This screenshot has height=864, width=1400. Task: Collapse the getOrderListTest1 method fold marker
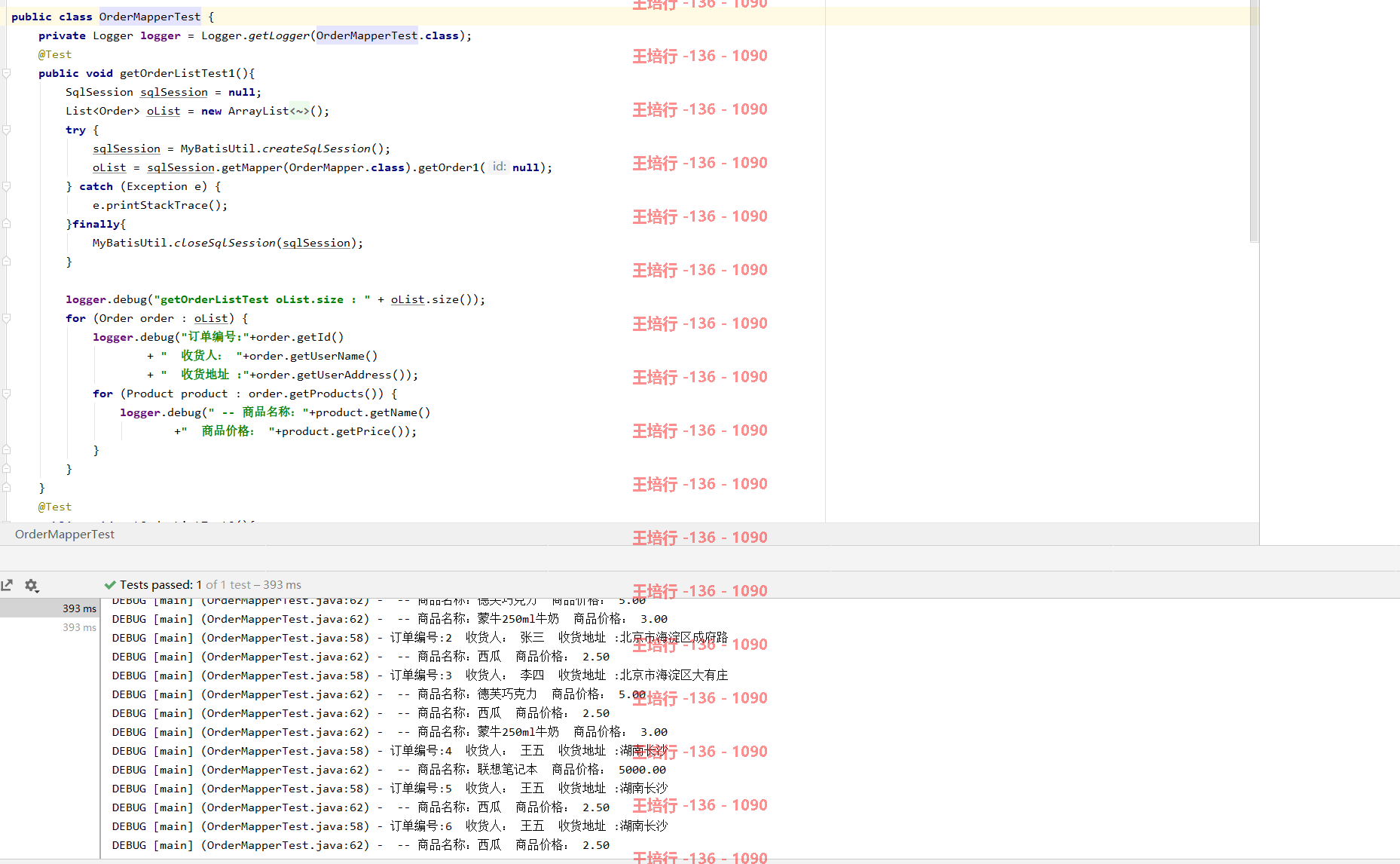[6, 73]
